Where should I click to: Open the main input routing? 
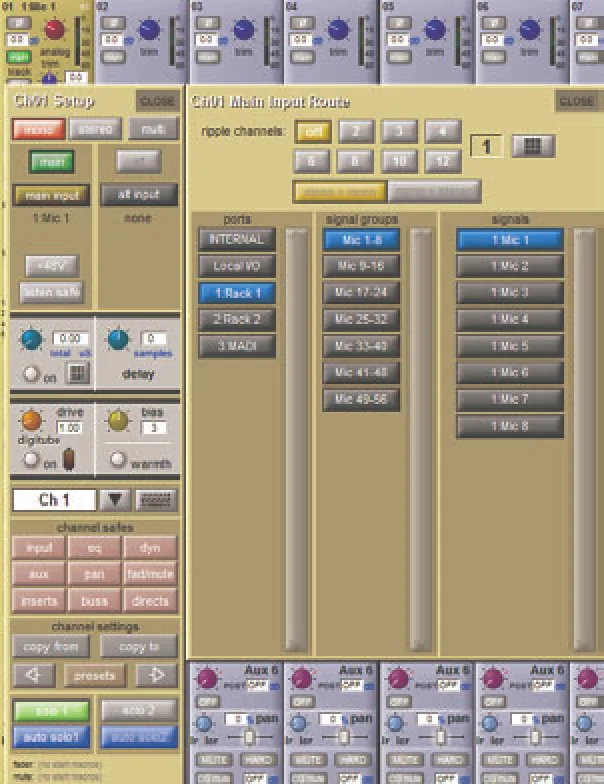pos(52,195)
